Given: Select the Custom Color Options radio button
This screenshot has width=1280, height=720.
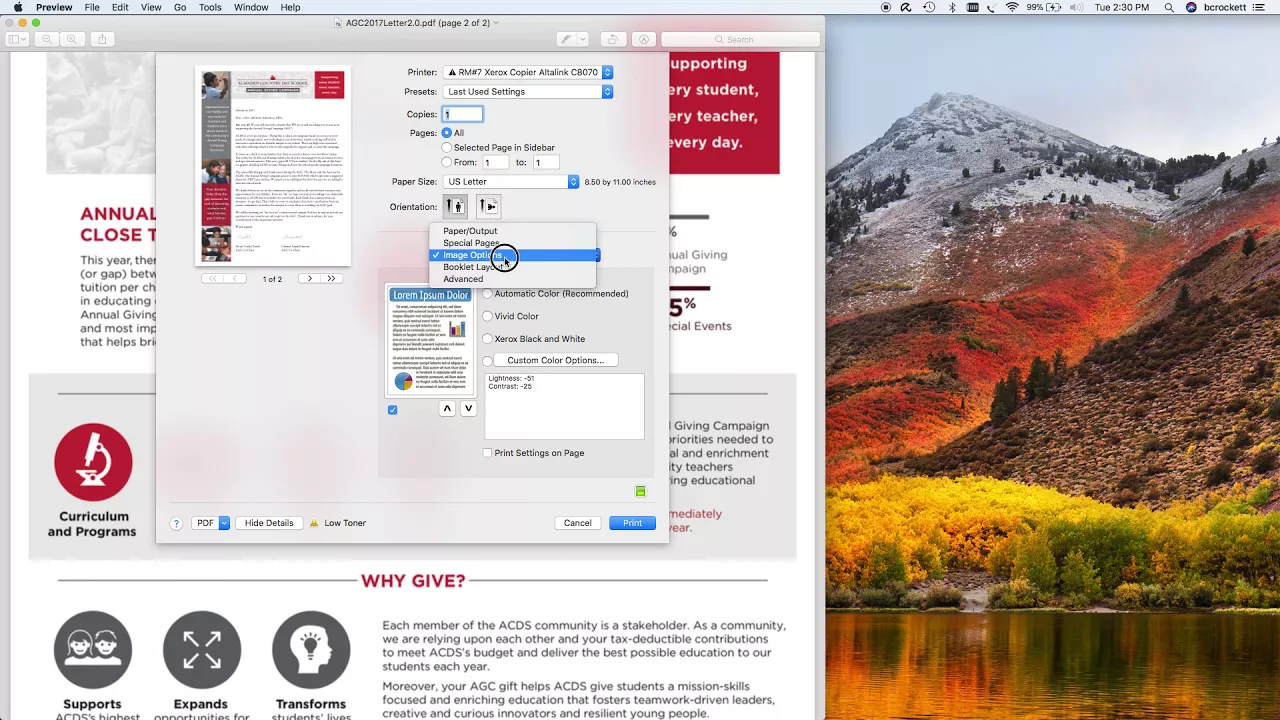Looking at the screenshot, I should point(488,361).
